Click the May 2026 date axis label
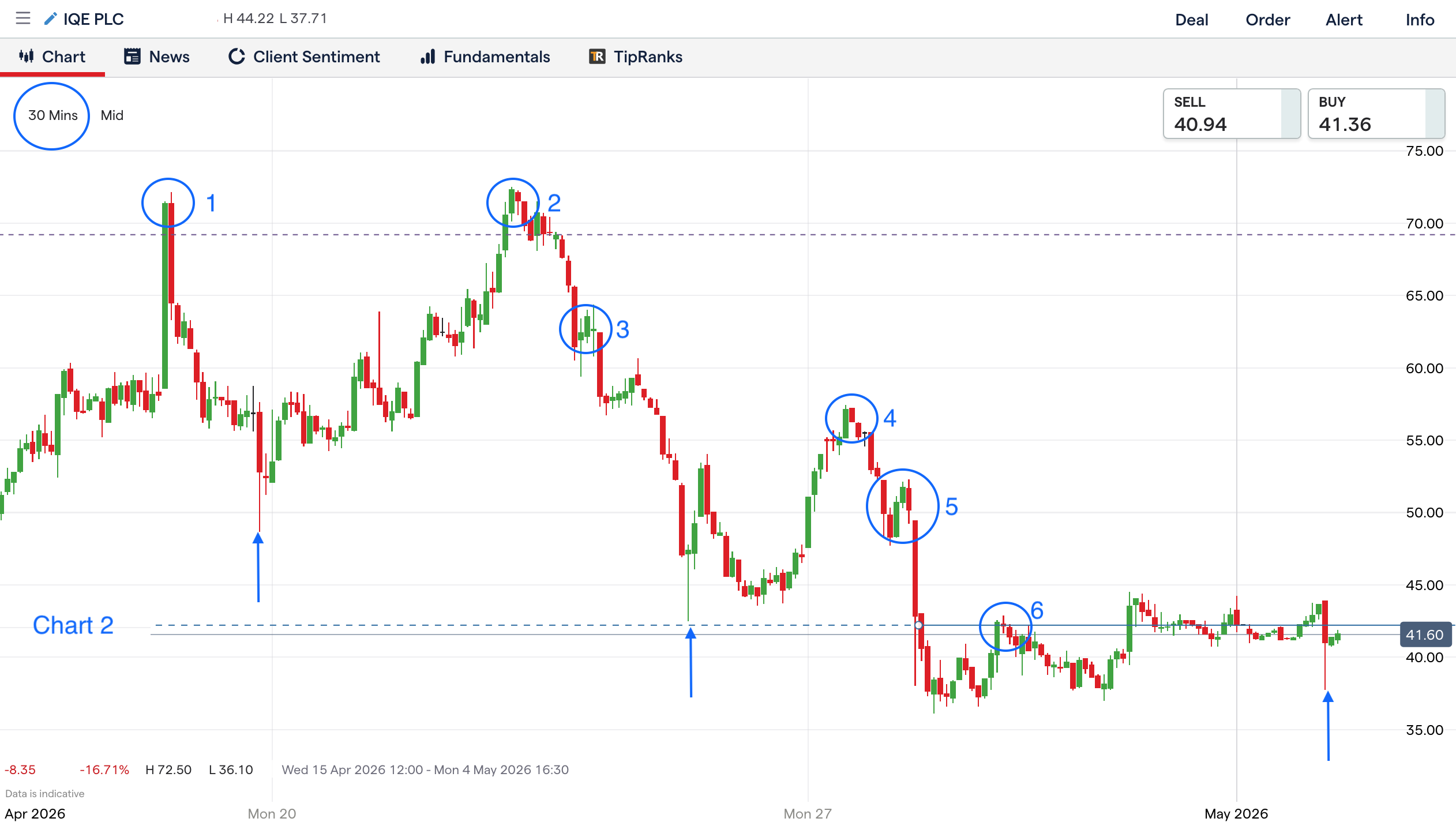Viewport: 1456px width, 822px height. click(x=1236, y=813)
